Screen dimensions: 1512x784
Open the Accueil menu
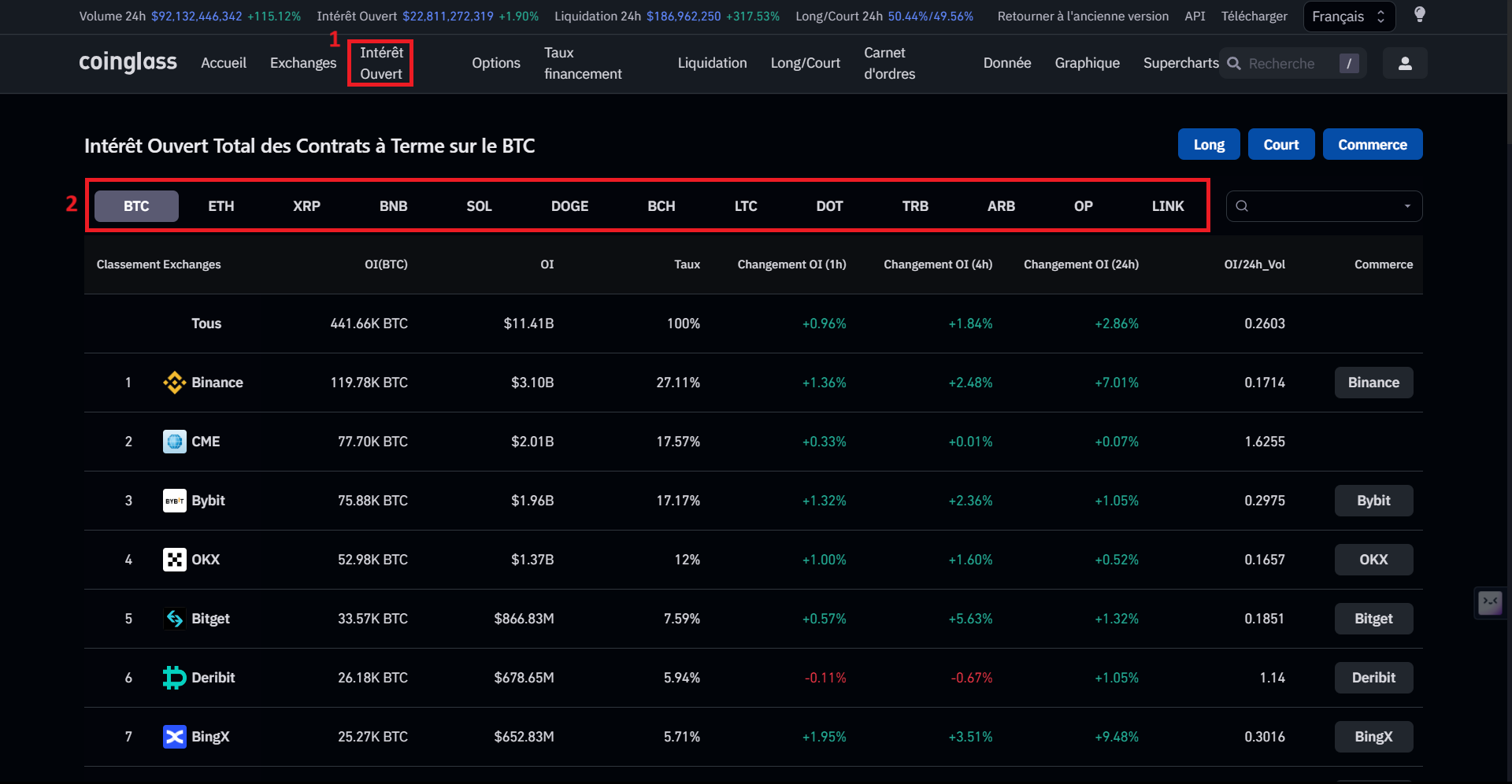[x=224, y=63]
